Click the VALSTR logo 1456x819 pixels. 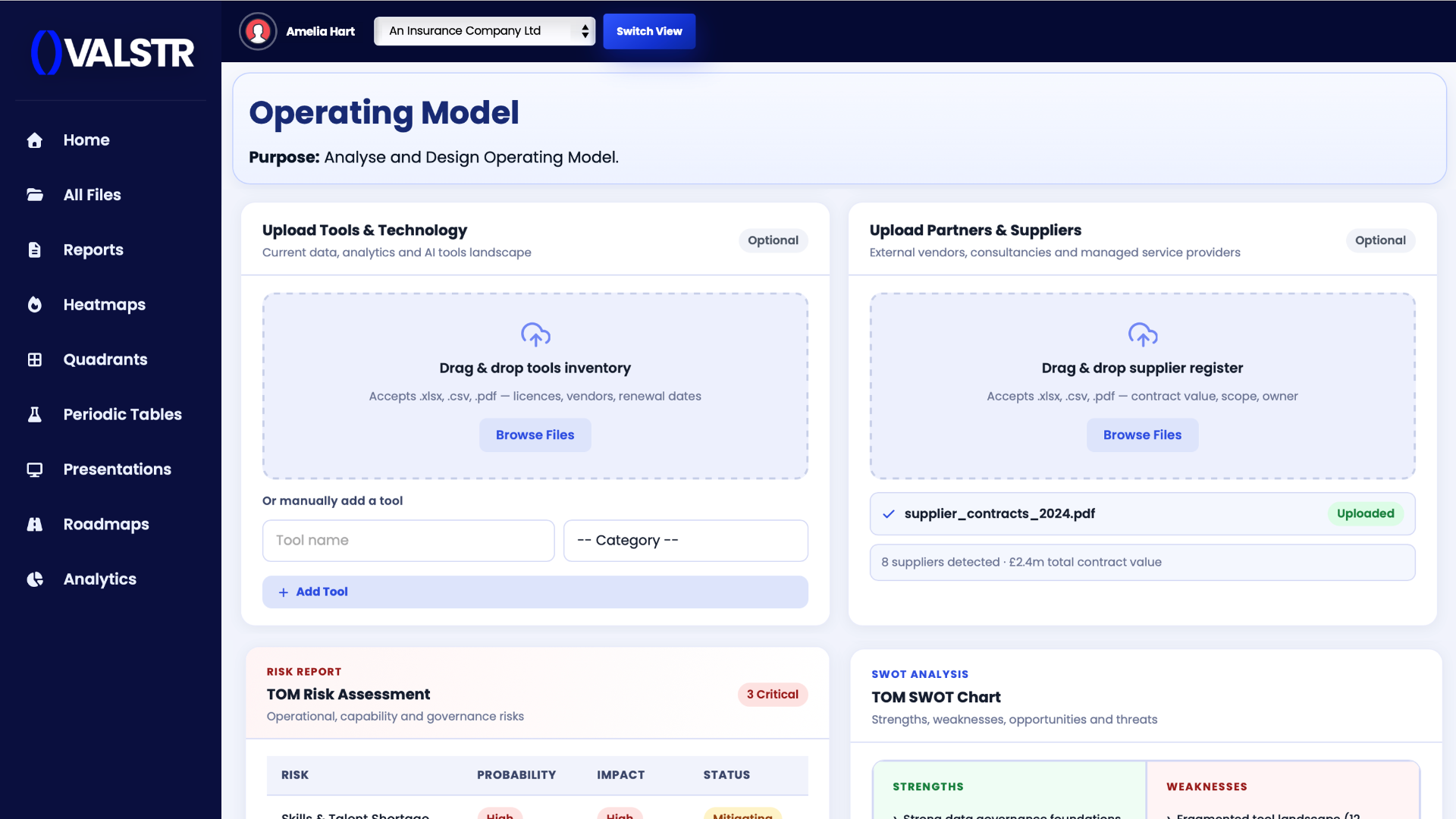[x=112, y=52]
